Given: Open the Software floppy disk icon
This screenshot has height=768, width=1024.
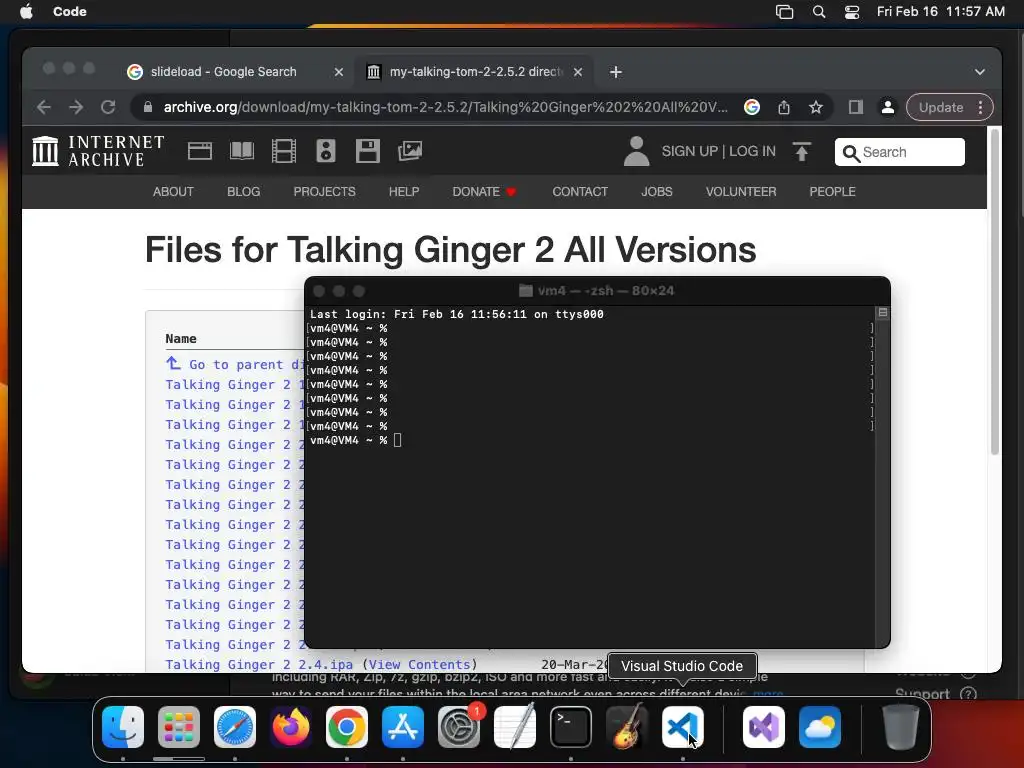Looking at the screenshot, I should click(x=368, y=151).
